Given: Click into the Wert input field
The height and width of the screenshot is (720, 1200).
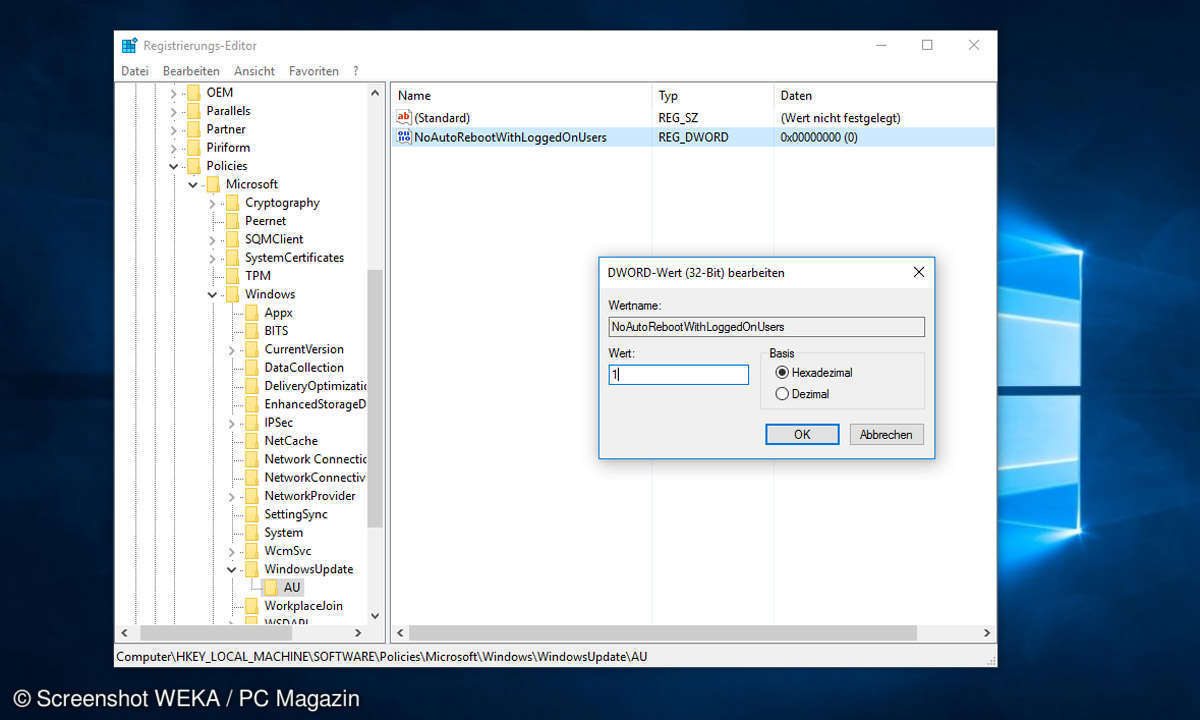Looking at the screenshot, I should click(x=679, y=374).
